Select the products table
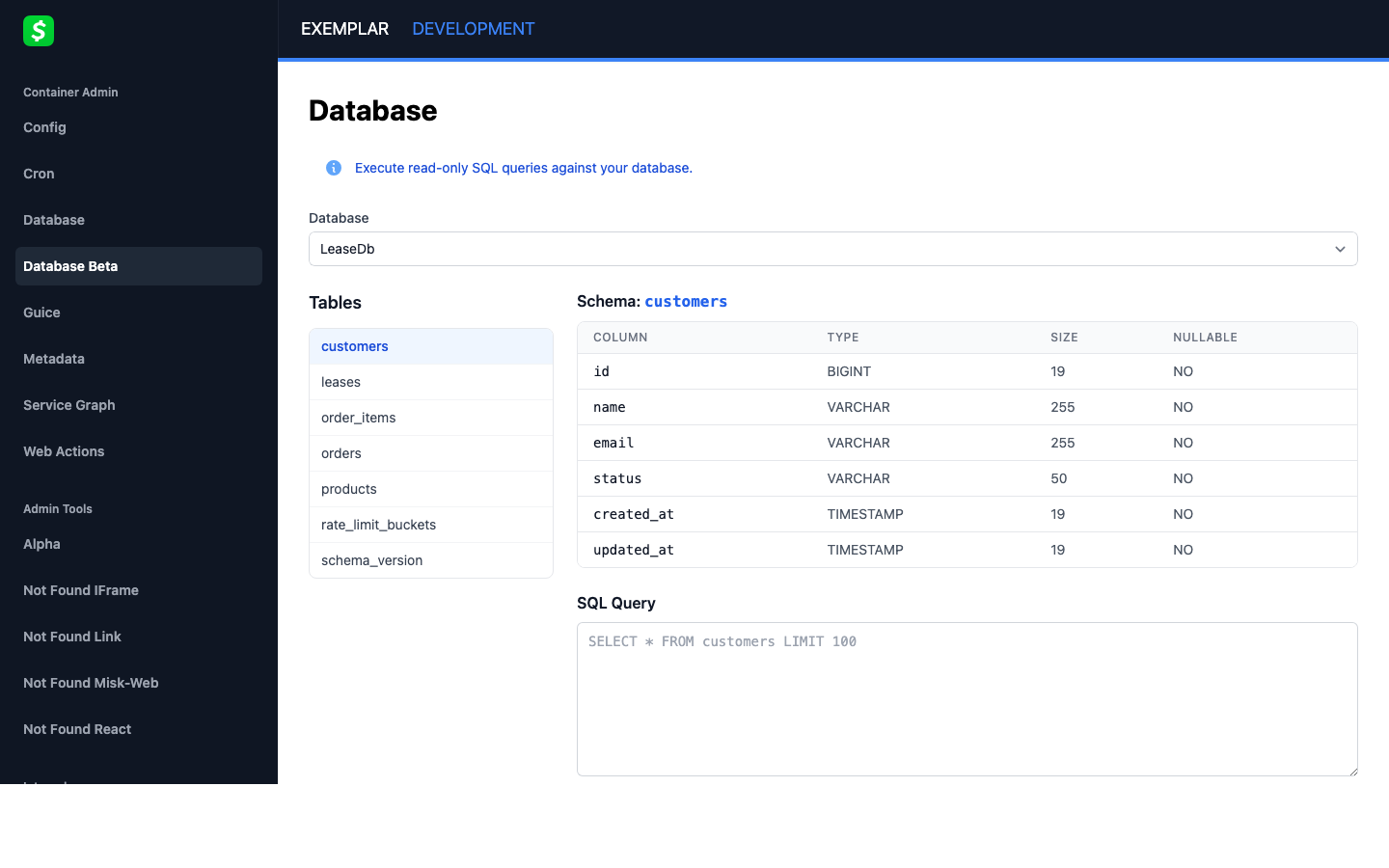The height and width of the screenshot is (868, 1389). point(431,489)
